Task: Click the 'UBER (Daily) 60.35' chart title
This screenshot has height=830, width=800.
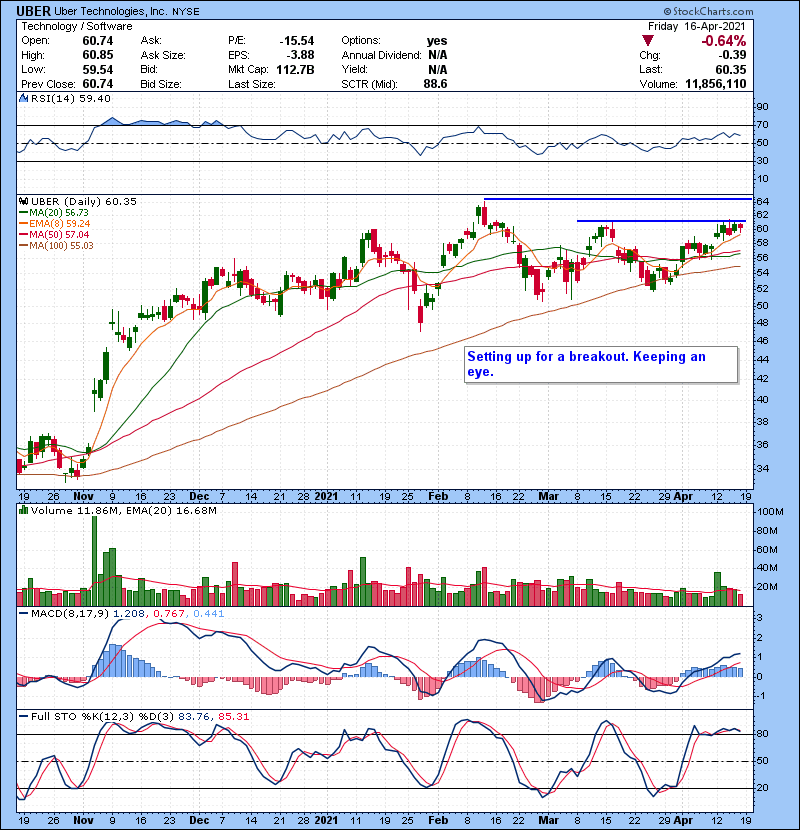Action: pyautogui.click(x=84, y=202)
